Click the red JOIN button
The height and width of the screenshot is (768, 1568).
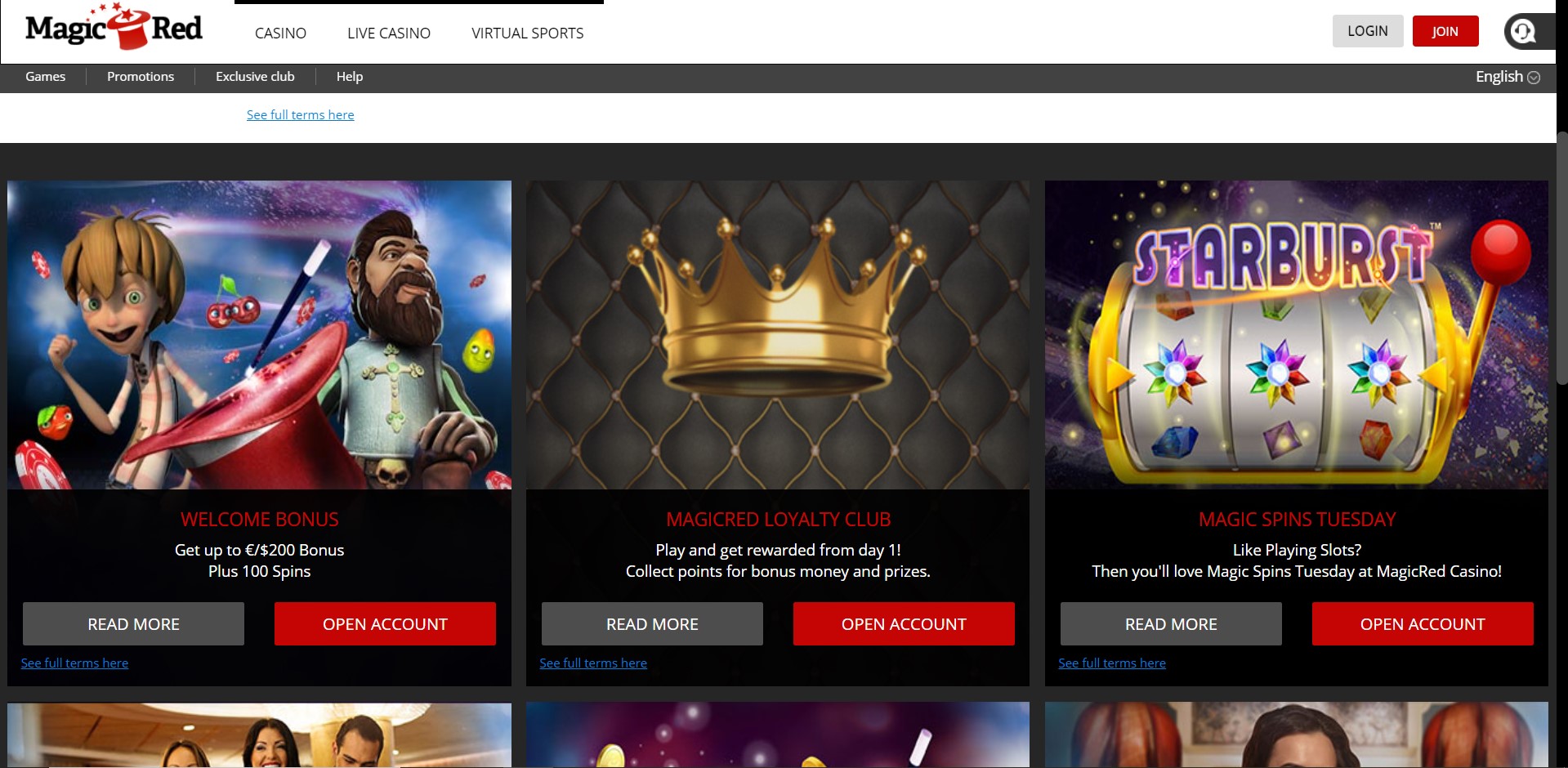click(1445, 31)
